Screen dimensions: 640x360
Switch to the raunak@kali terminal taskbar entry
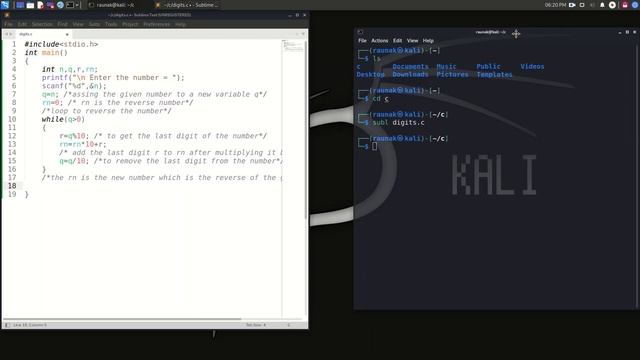111,5
